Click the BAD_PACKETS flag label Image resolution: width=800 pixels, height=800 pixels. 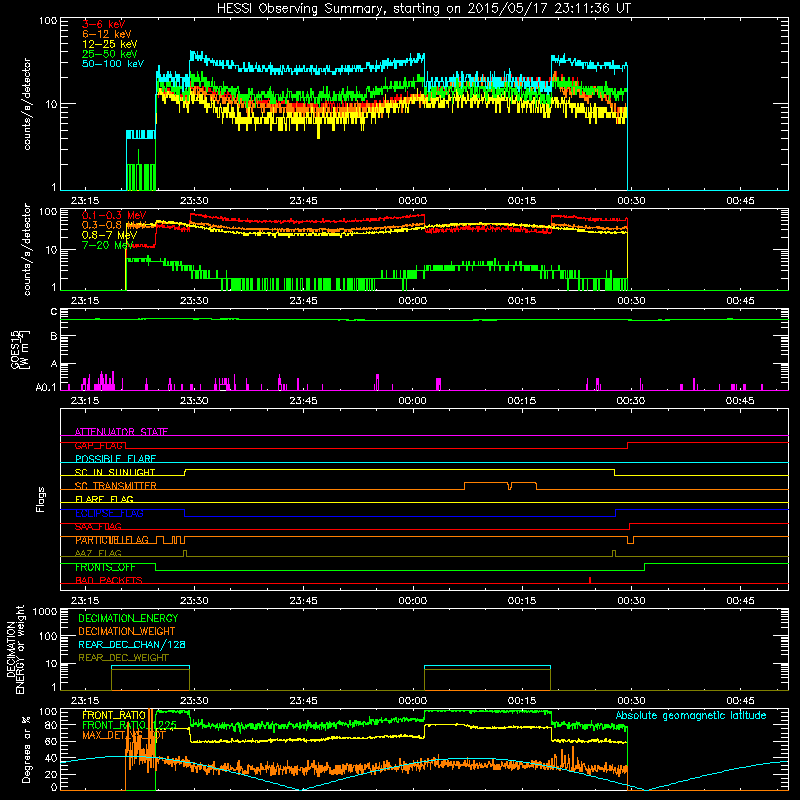109,581
